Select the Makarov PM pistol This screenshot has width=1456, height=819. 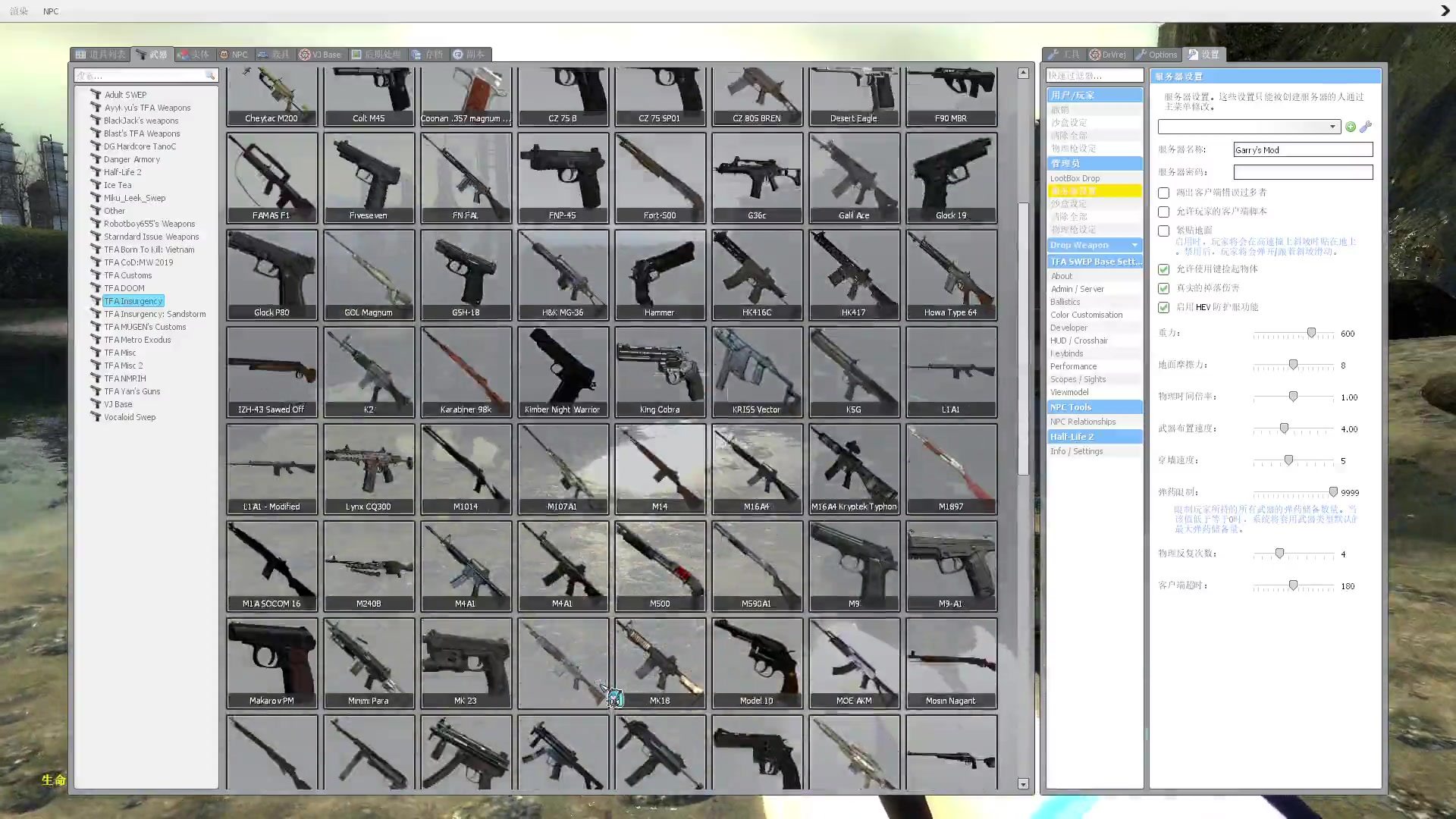coord(271,664)
